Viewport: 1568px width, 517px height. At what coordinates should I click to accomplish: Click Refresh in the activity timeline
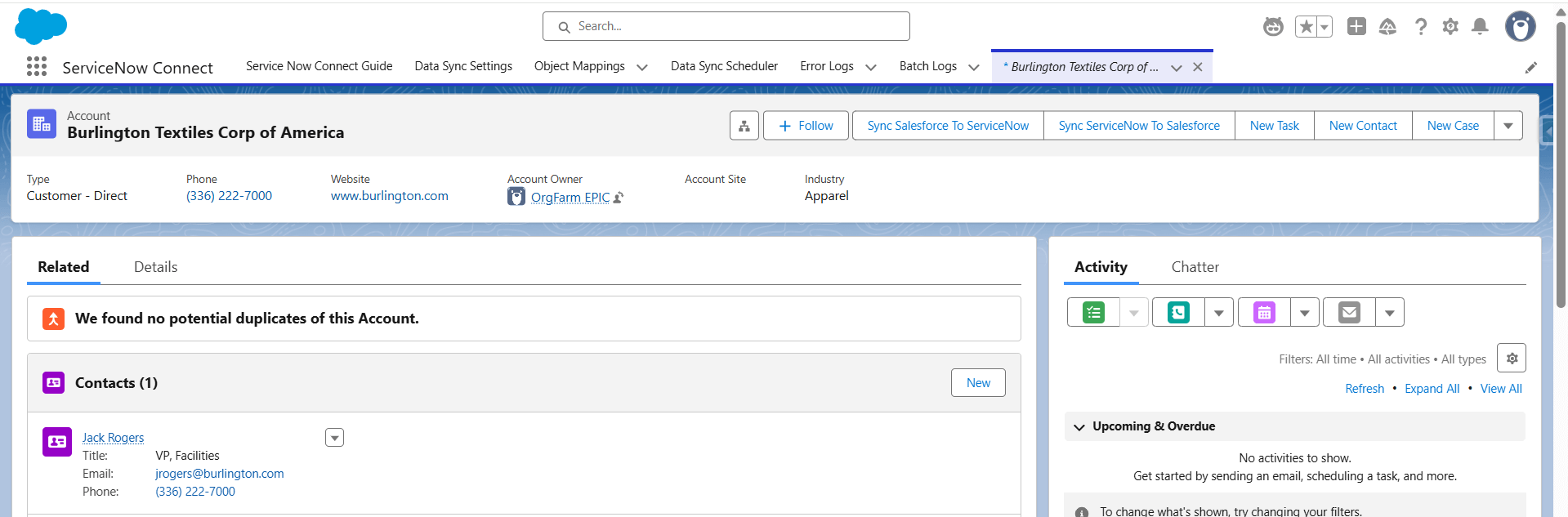coord(1365,389)
